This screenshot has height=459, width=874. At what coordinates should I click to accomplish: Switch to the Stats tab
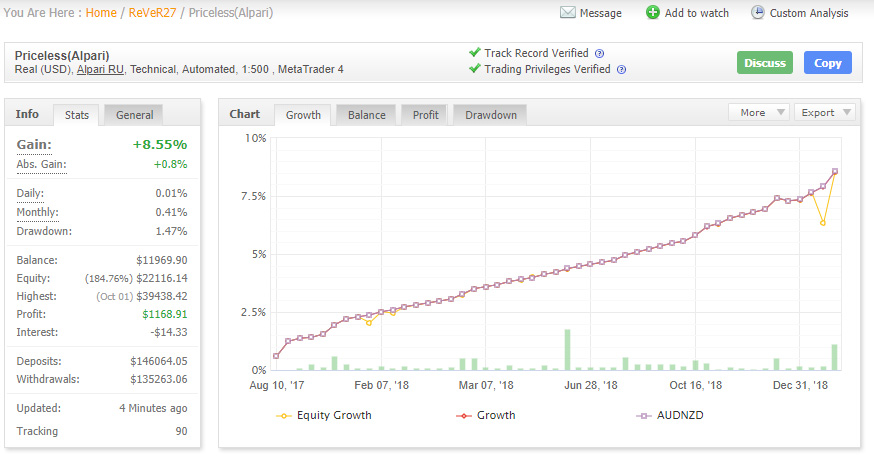[x=76, y=115]
